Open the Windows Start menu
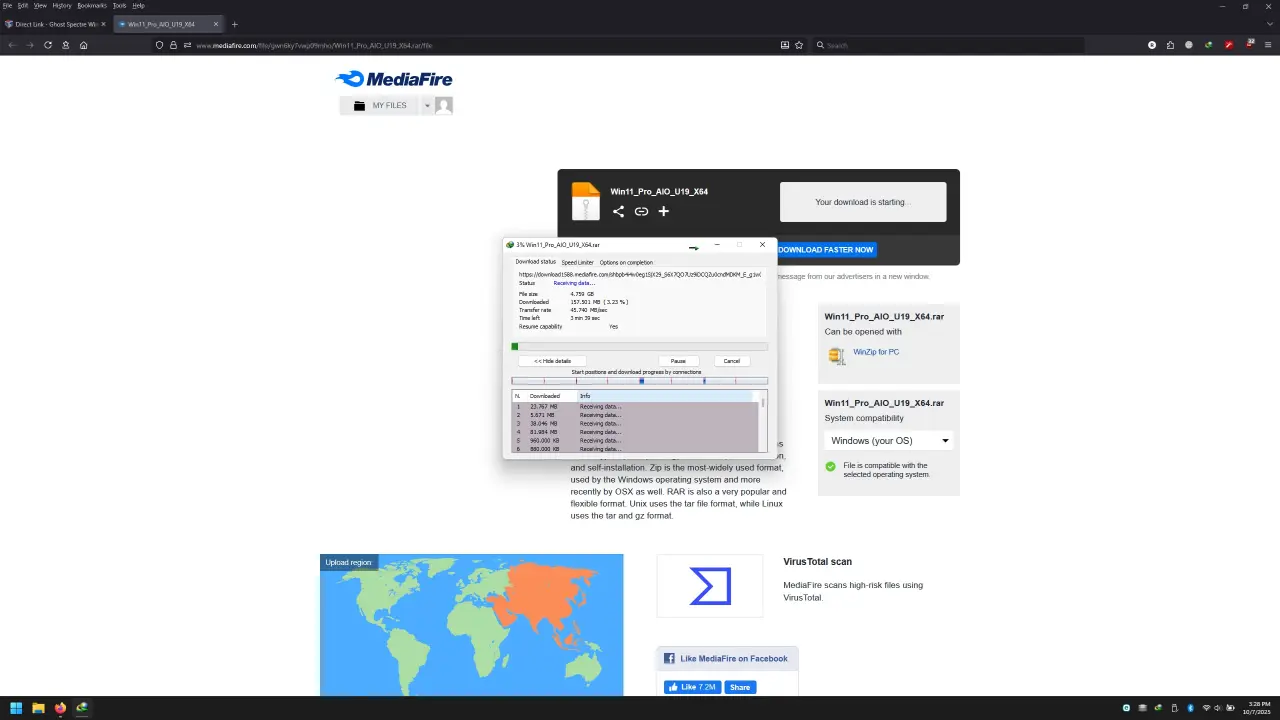 [x=16, y=708]
